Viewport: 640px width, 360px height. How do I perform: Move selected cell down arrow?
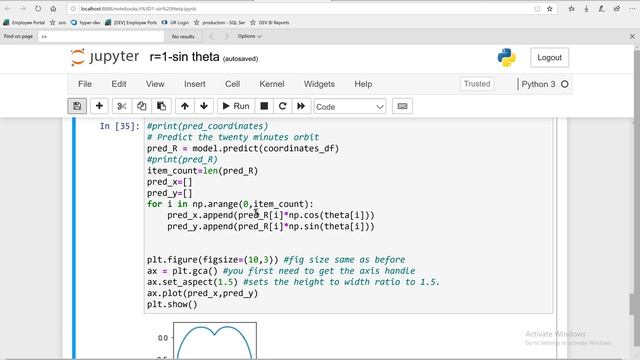click(x=204, y=106)
